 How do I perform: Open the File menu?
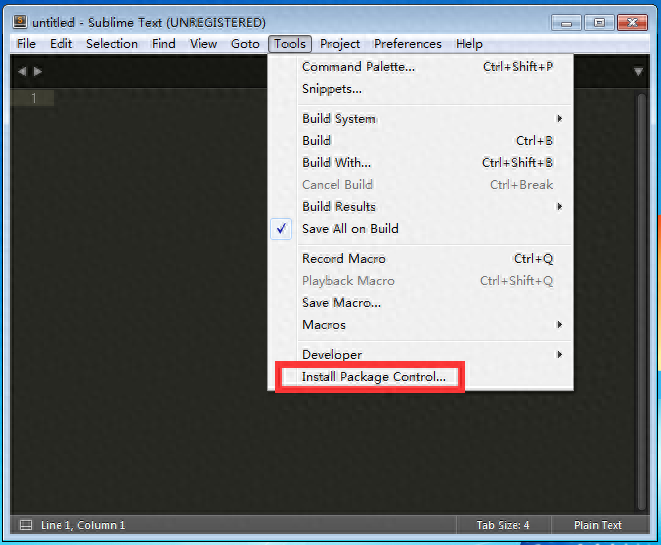pyautogui.click(x=26, y=44)
